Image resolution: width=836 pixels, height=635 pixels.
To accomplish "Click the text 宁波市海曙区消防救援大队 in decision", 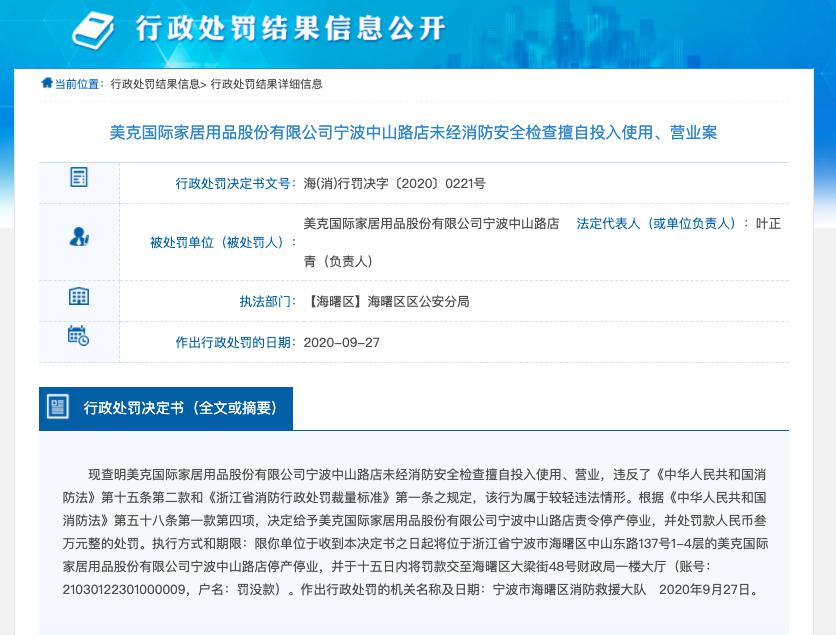I will tap(569, 590).
